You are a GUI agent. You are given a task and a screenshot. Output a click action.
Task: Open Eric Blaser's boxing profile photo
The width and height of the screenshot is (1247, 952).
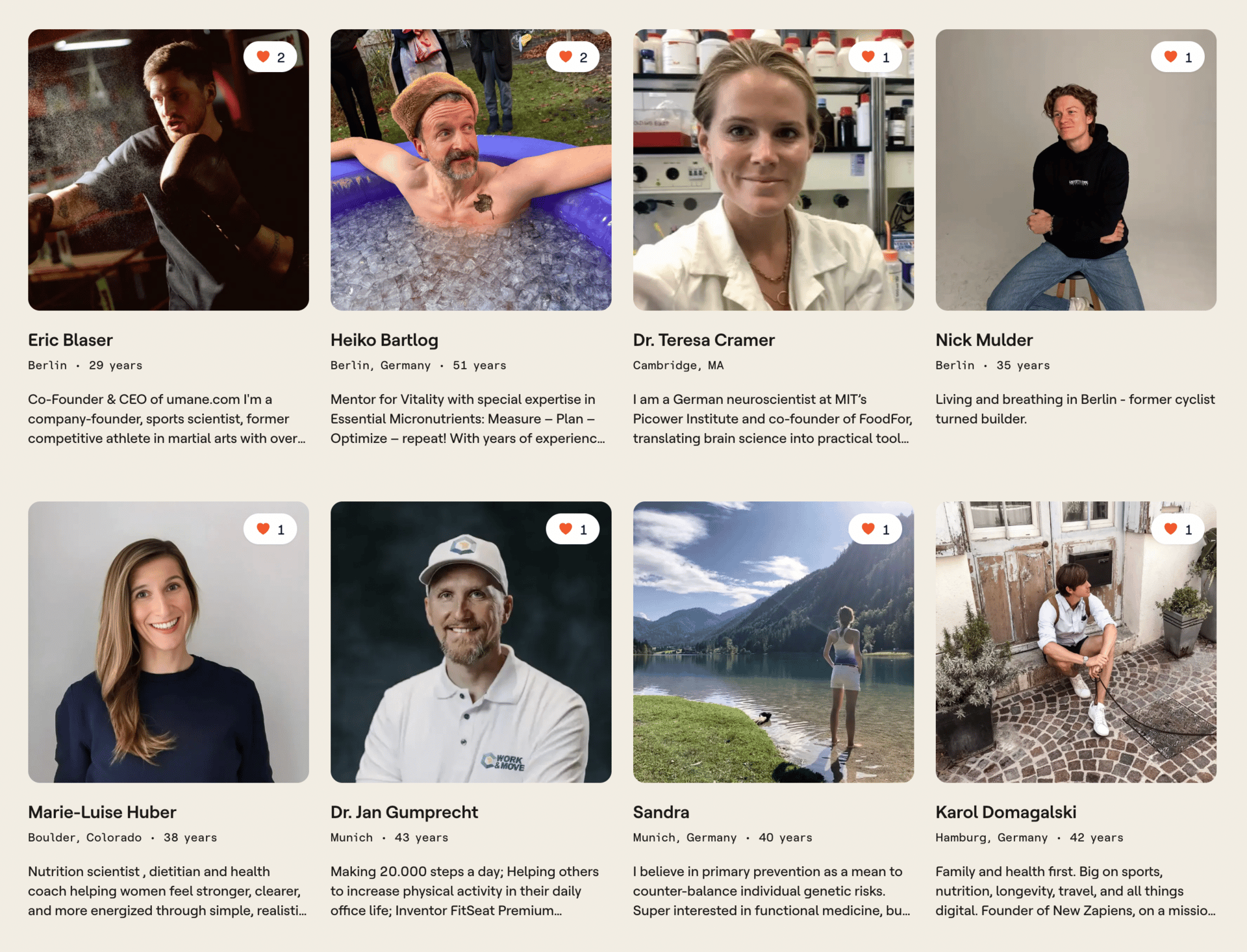[168, 169]
